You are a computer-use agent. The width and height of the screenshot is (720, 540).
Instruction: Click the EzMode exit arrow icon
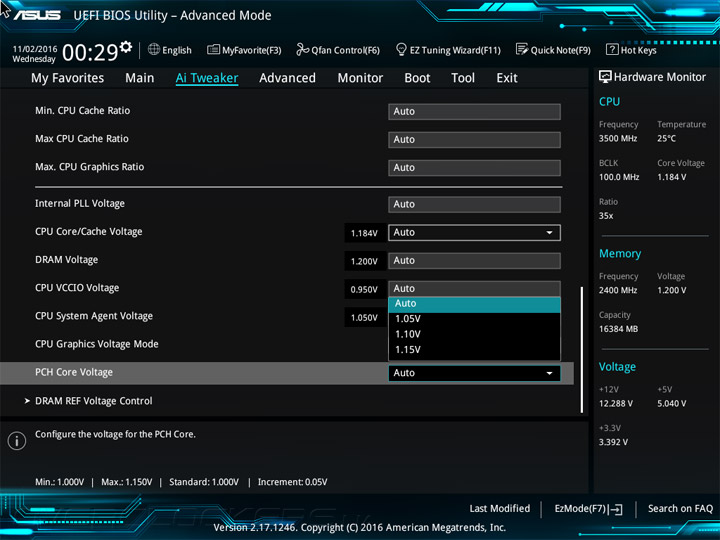[615, 509]
